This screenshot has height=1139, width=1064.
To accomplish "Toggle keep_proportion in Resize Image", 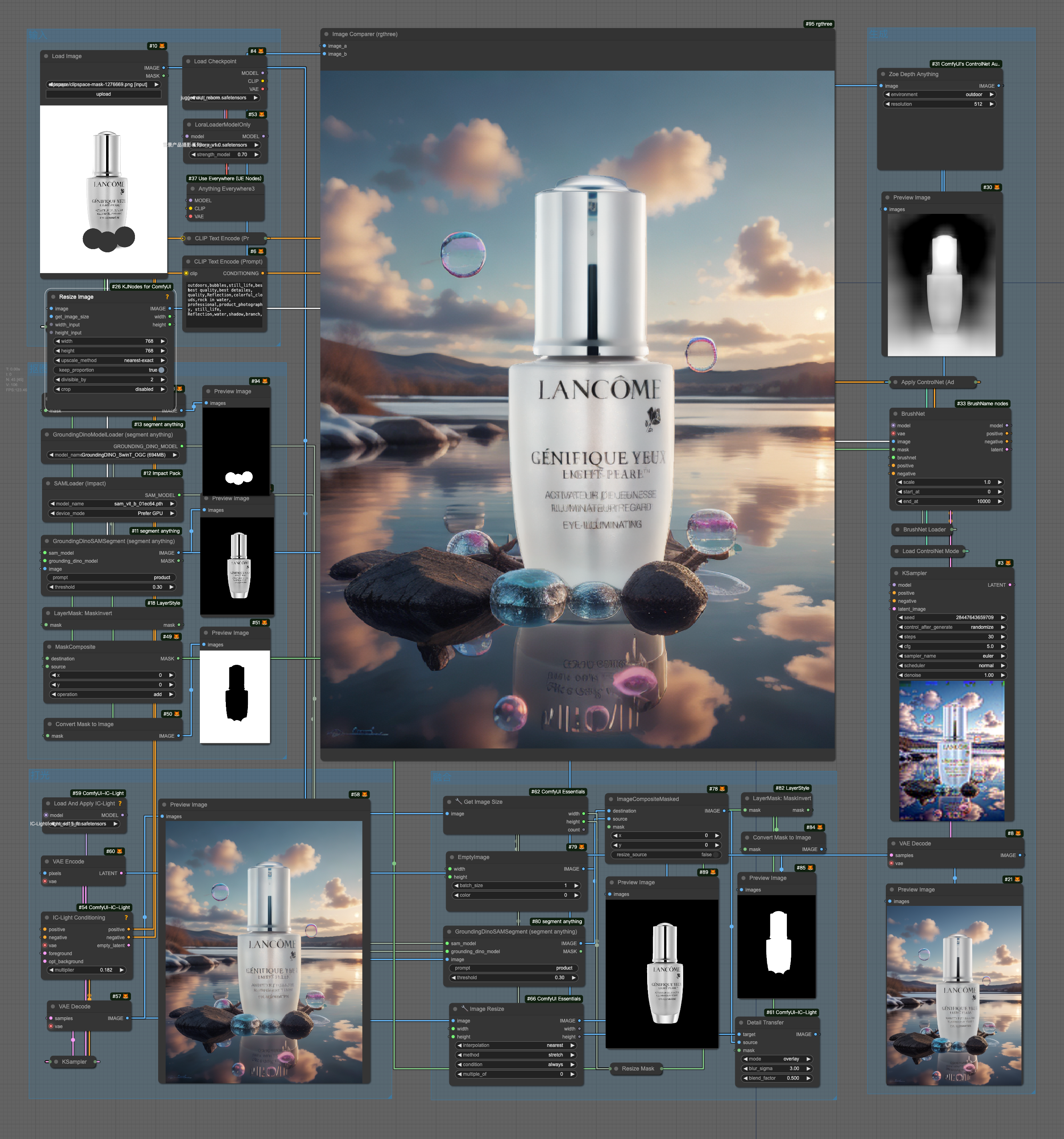I will [110, 370].
